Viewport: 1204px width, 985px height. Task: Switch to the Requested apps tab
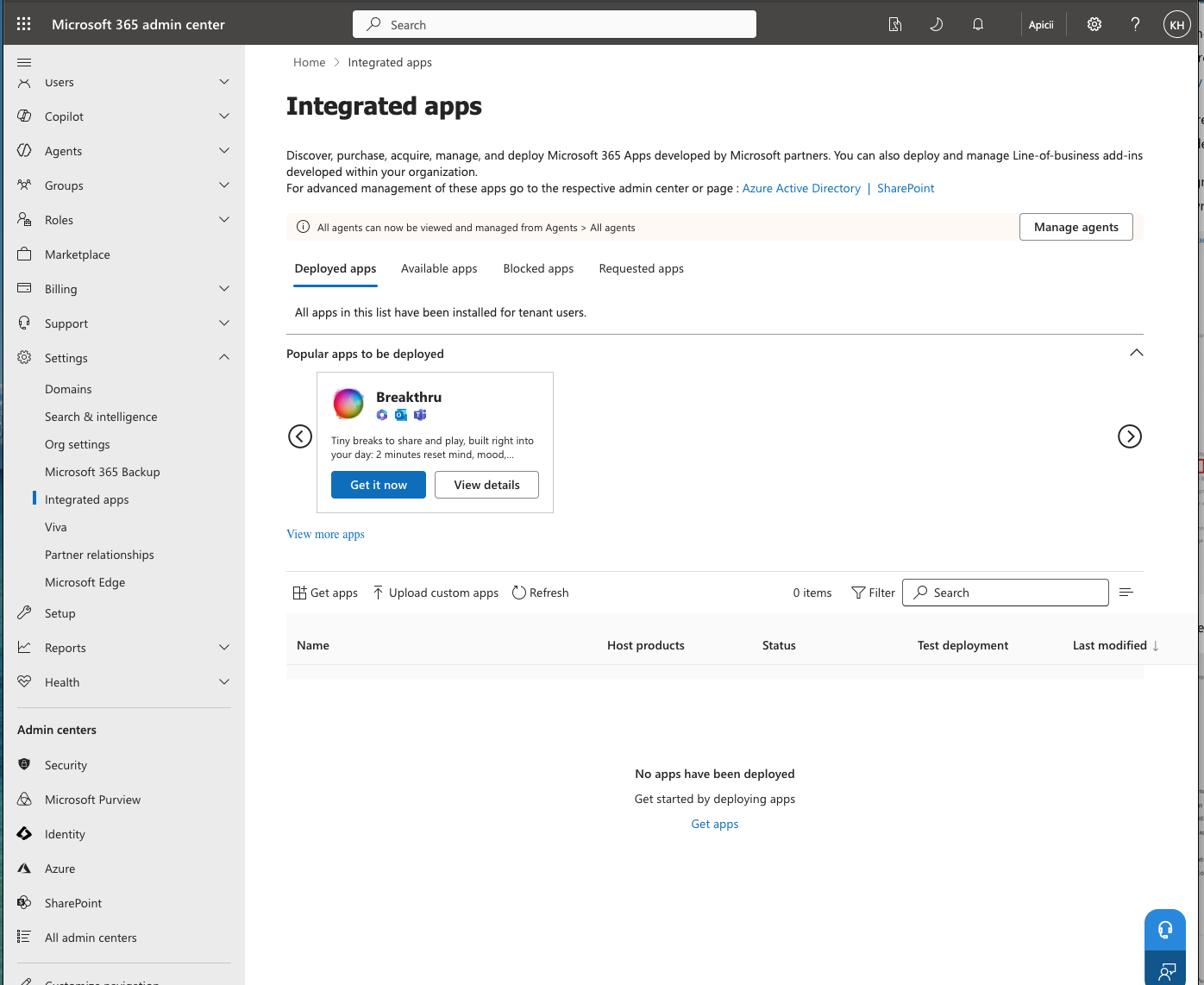tap(642, 268)
